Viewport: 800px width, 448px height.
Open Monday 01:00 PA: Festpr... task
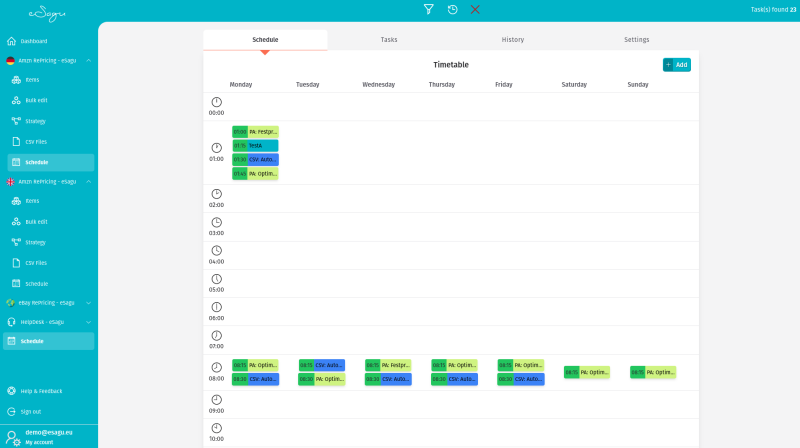255,132
